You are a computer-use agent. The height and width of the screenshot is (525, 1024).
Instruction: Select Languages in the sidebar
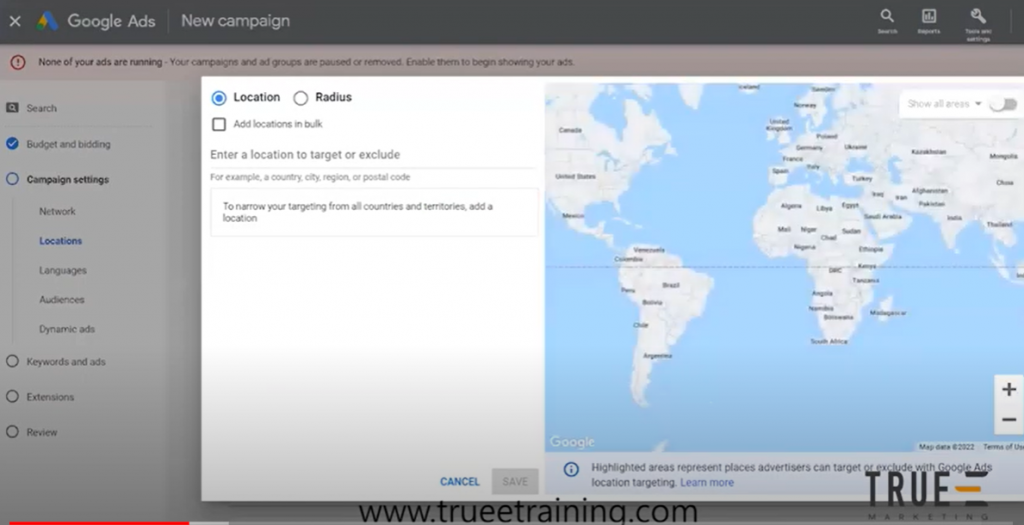[62, 271]
